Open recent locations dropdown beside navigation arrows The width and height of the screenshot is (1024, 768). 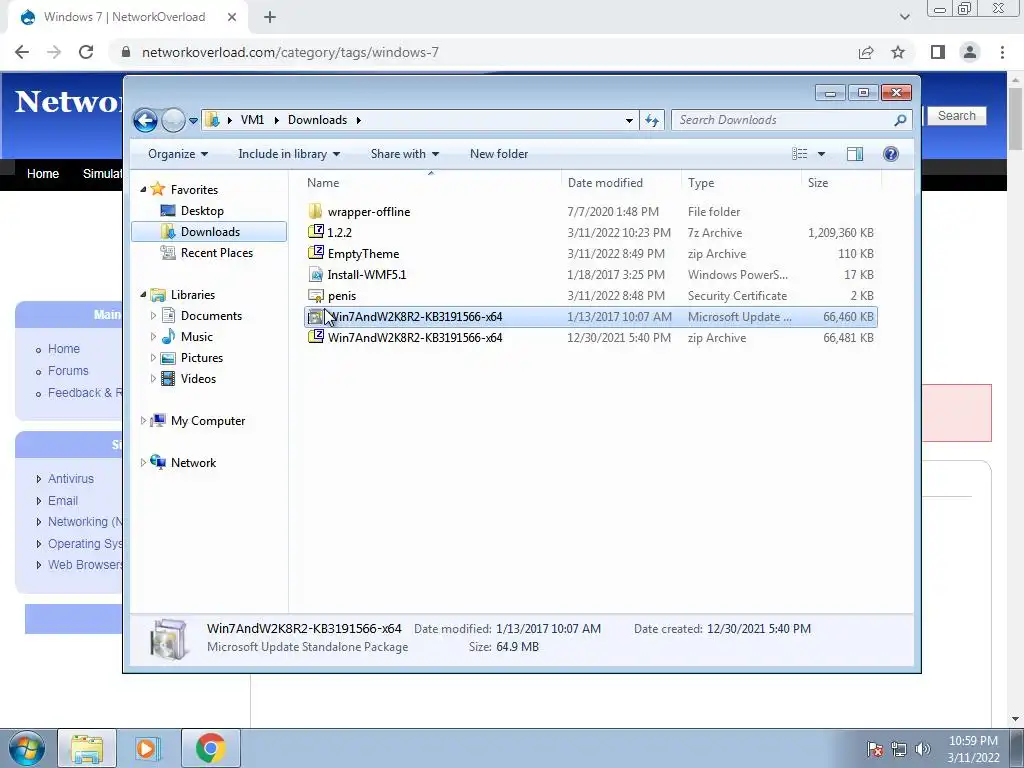tap(193, 121)
